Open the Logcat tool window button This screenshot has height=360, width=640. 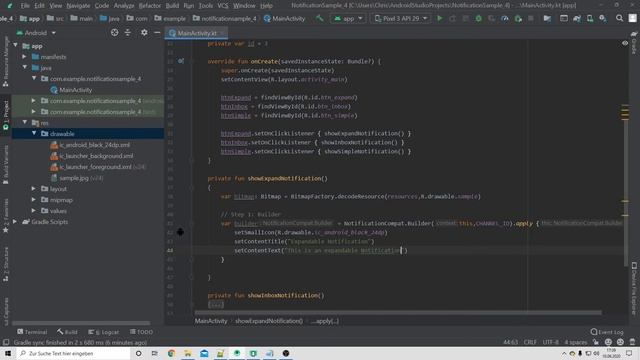point(104,332)
